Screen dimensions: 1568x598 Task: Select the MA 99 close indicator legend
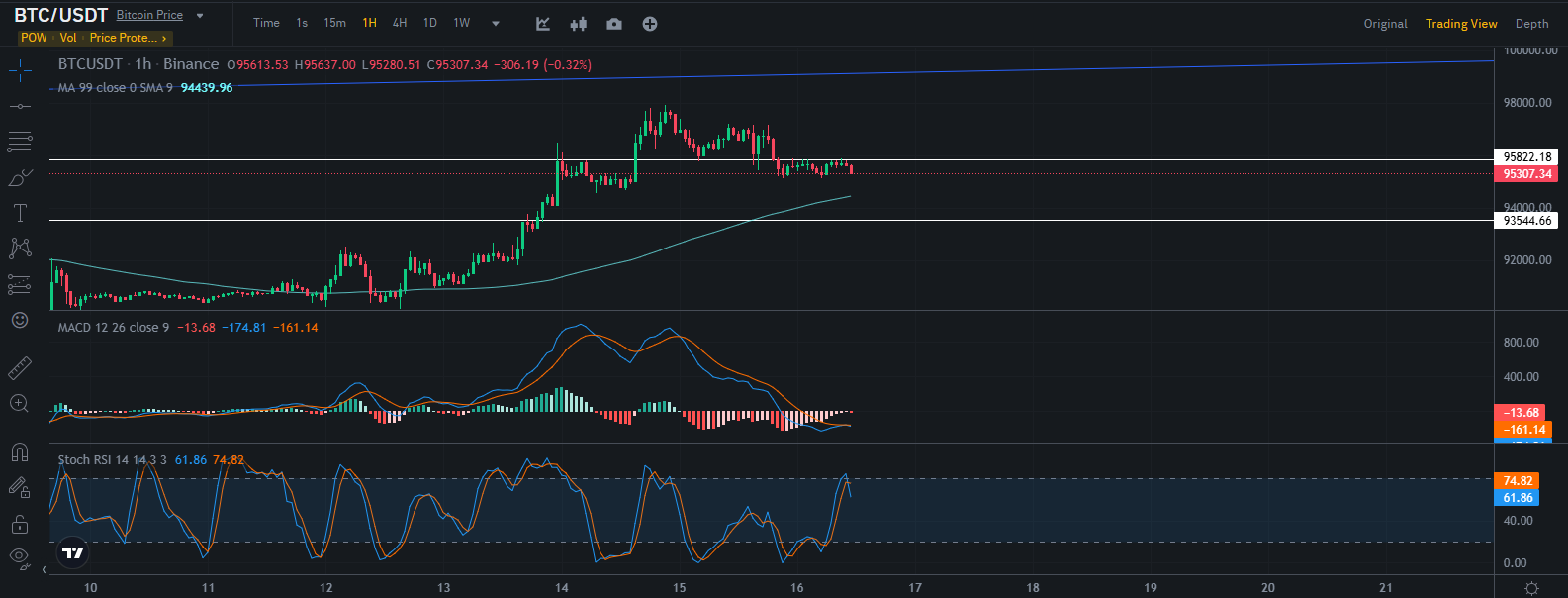click(115, 88)
